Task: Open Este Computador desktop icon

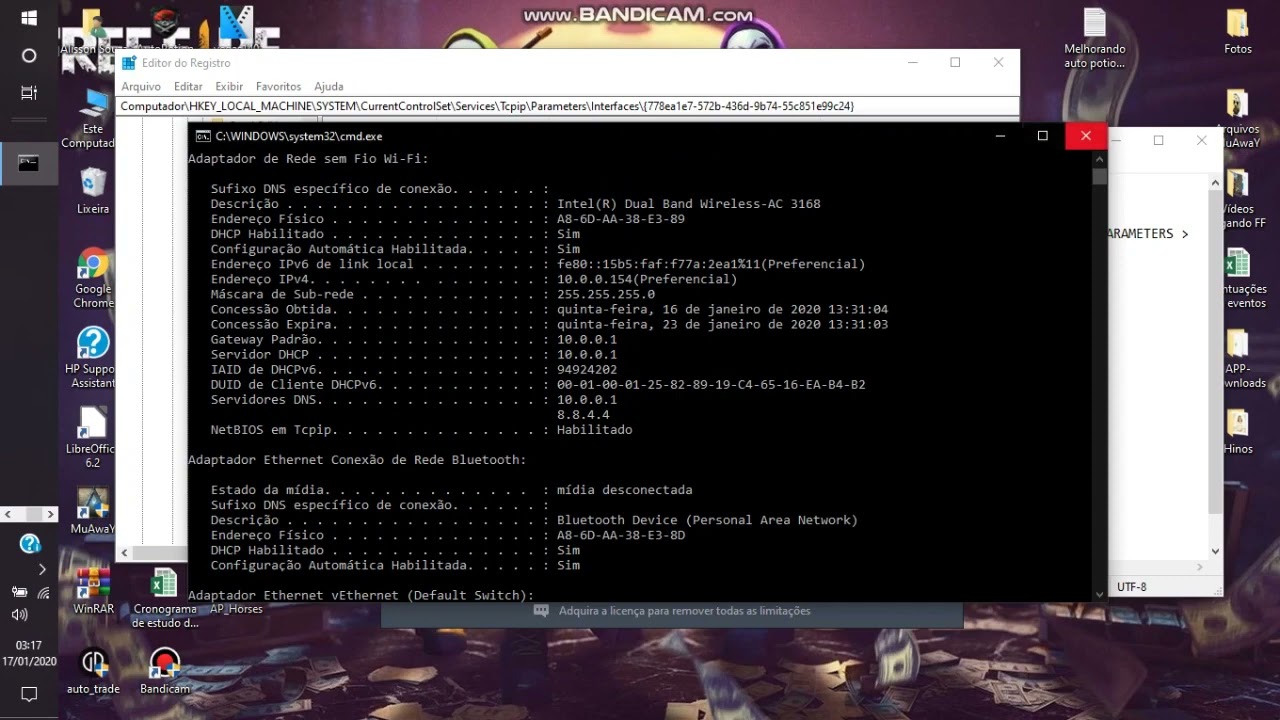Action: (x=93, y=118)
